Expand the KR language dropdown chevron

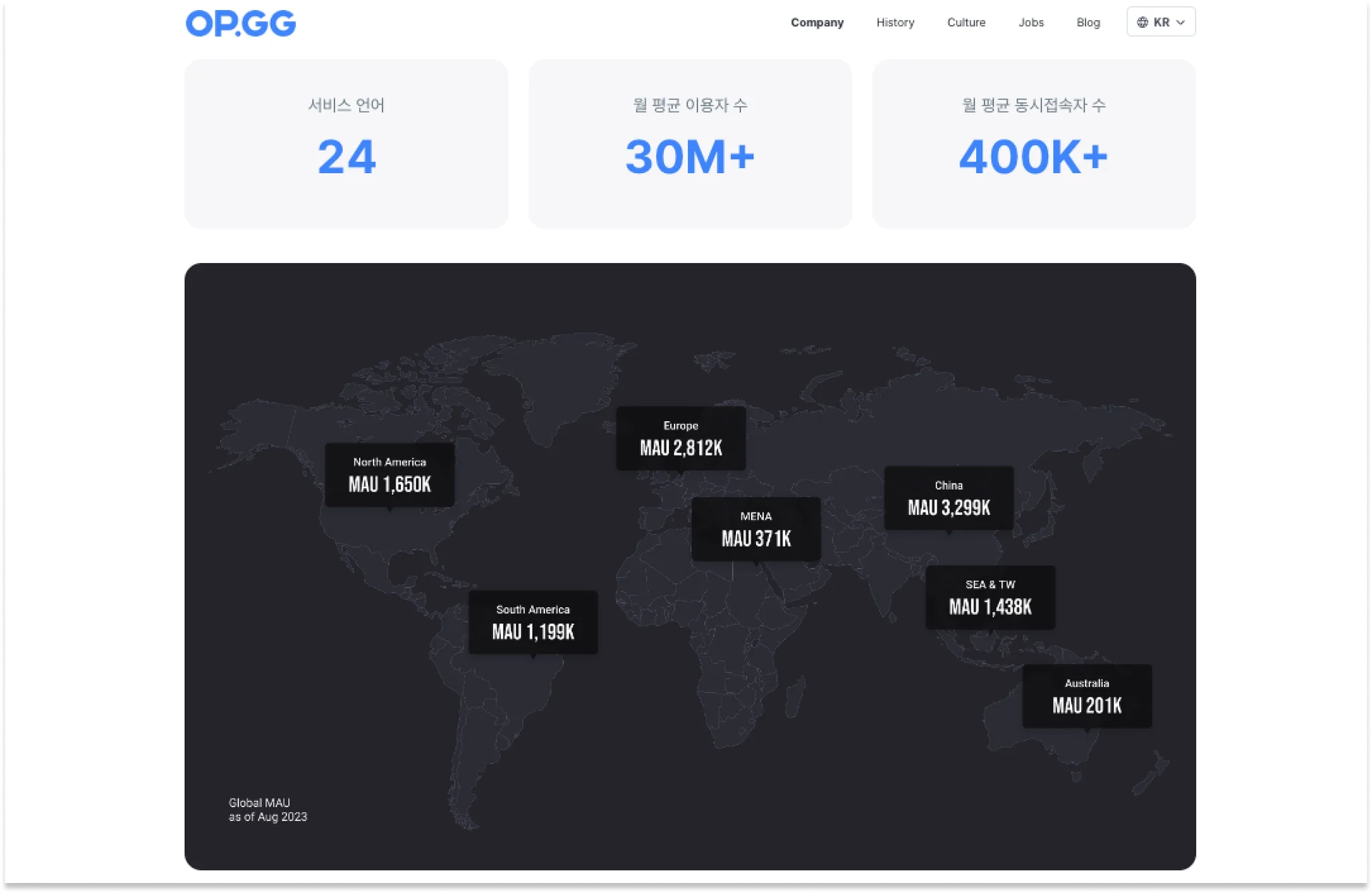pyautogui.click(x=1180, y=22)
